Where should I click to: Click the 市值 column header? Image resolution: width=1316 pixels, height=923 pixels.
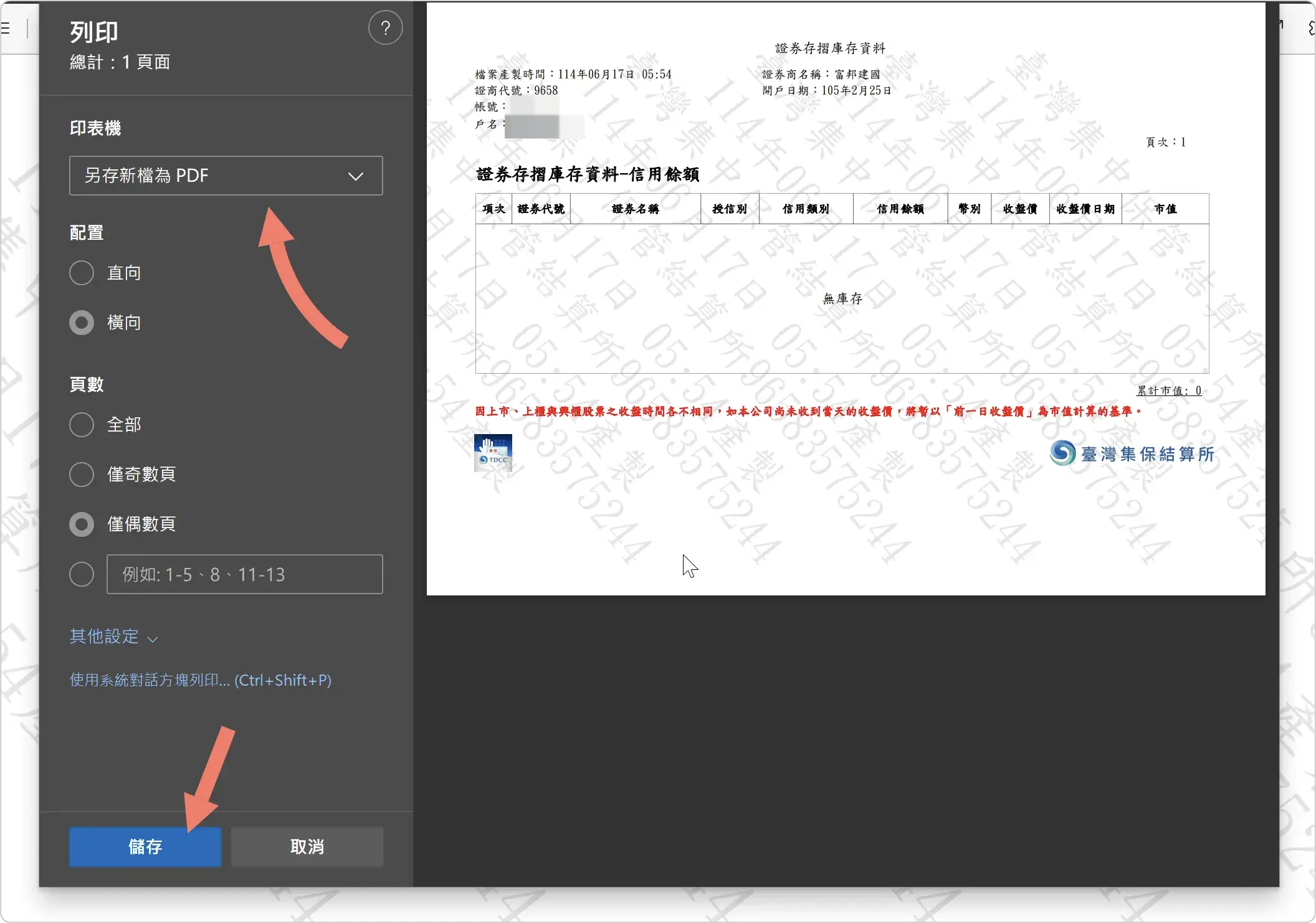1165,209
